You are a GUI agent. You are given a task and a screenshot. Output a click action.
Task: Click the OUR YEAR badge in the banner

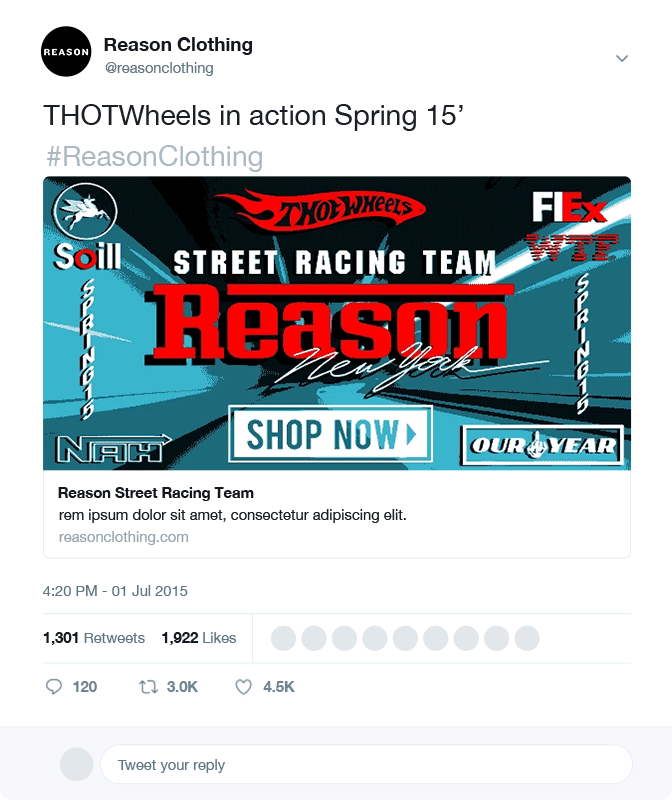point(542,445)
